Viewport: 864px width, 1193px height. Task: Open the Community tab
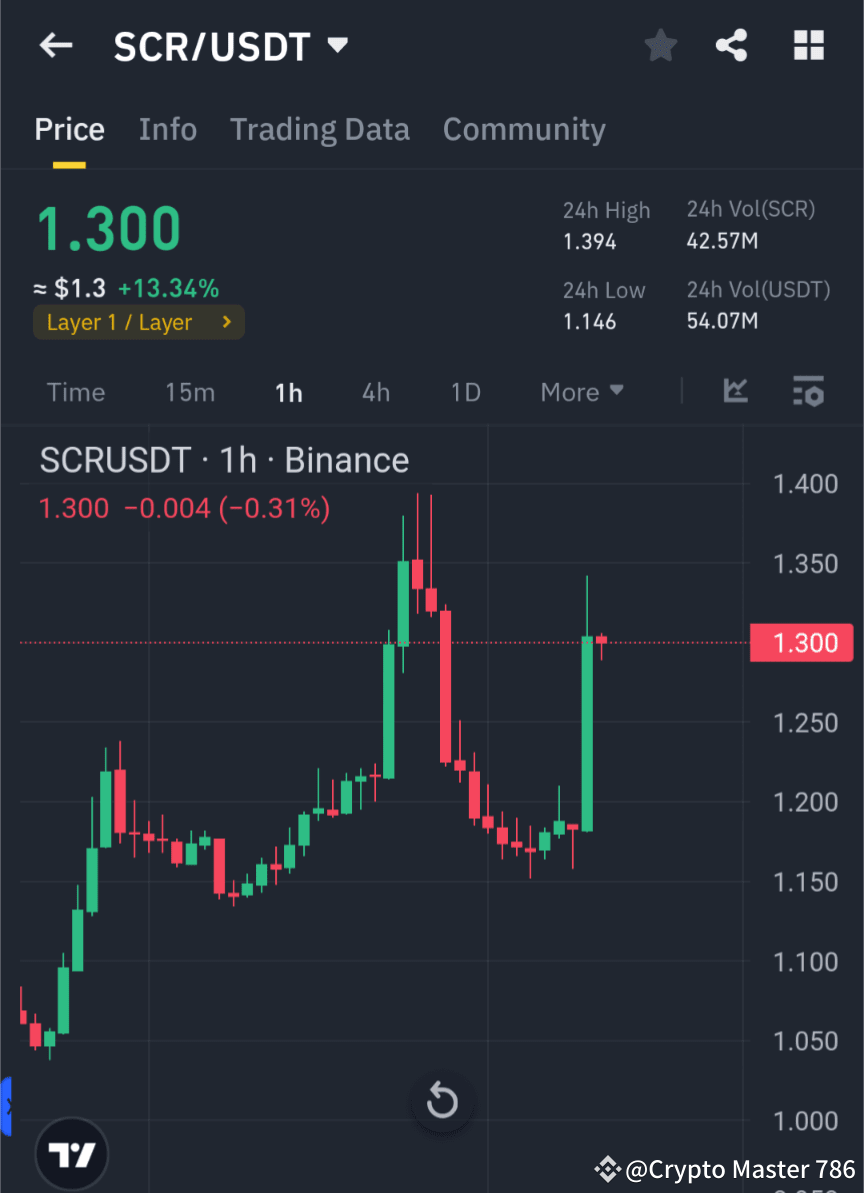(524, 129)
